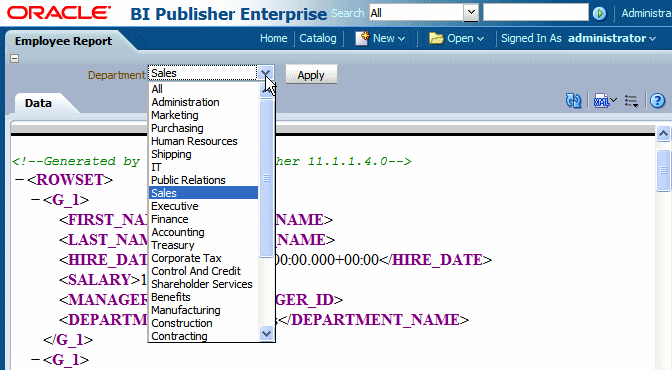Open the XML view report icon menu
Viewport: 672px width, 370px height.
coord(605,101)
